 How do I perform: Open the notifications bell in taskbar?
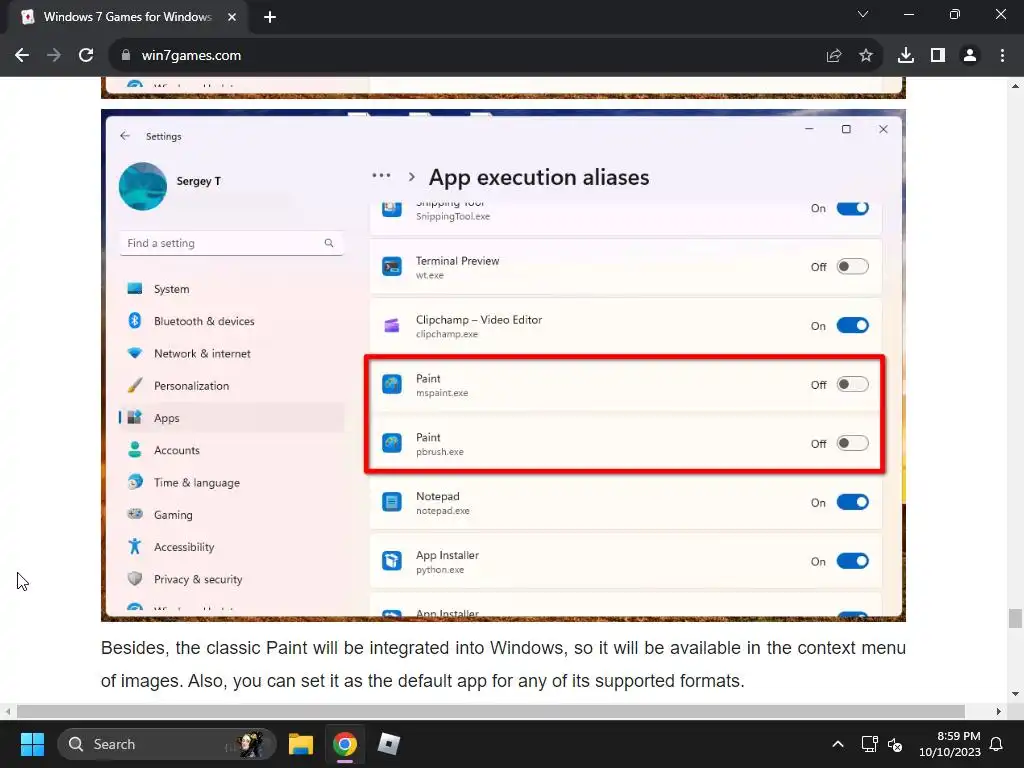tap(997, 744)
